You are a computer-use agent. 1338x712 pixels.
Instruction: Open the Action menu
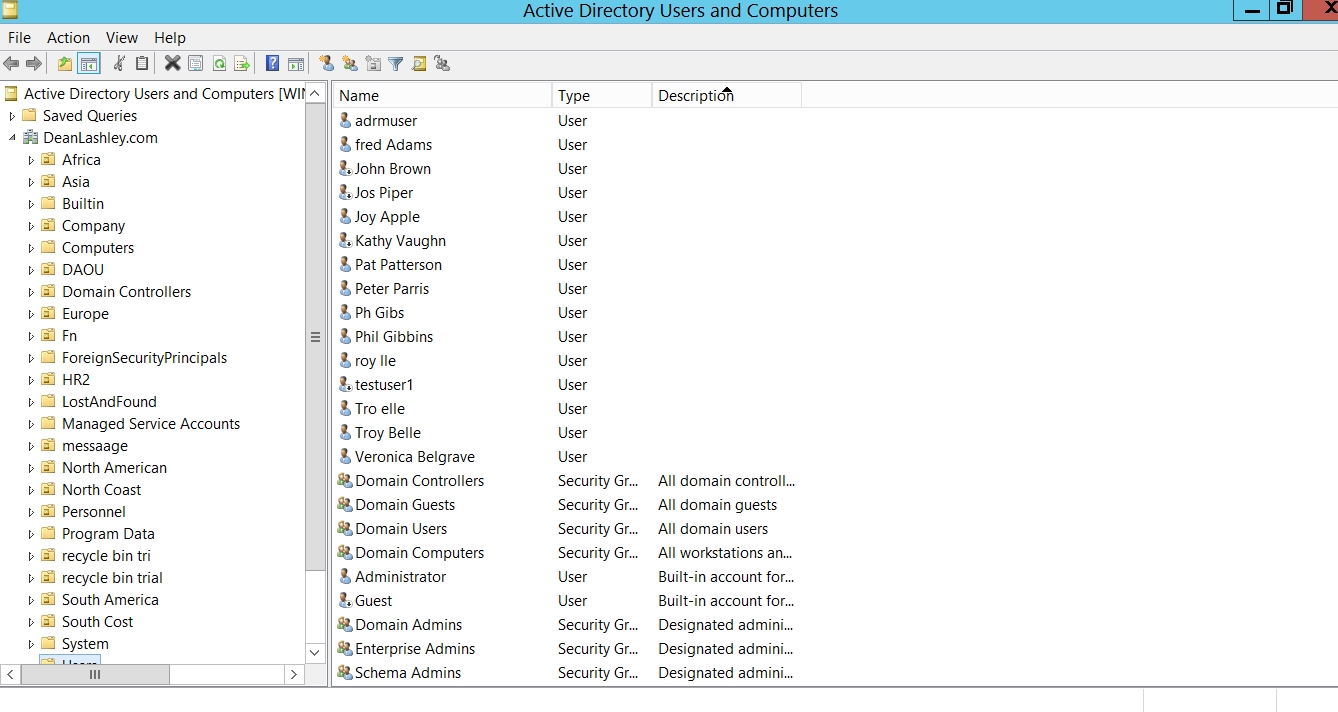(68, 37)
